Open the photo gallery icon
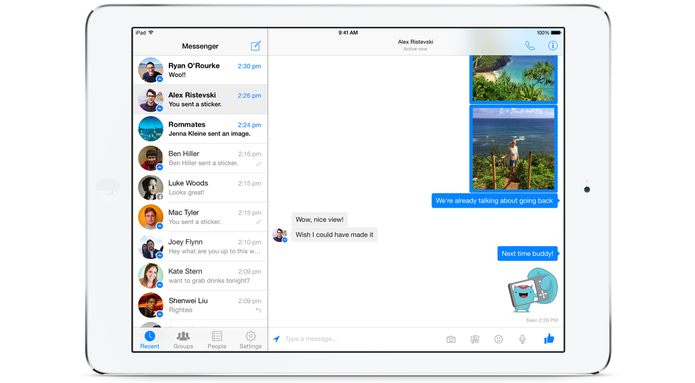695x383 pixels. coord(475,339)
